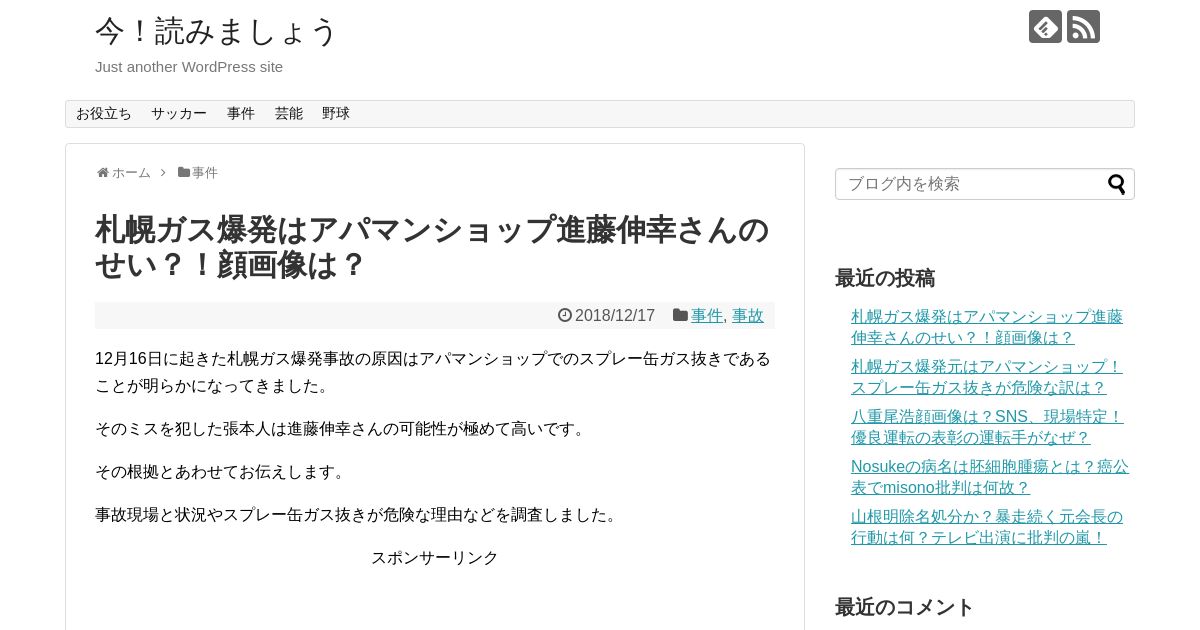Viewport: 1200px width, 630px height.
Task: Click paragraph starting 12月16日に起きた札幌ガス爆発事故
Action: click(433, 372)
